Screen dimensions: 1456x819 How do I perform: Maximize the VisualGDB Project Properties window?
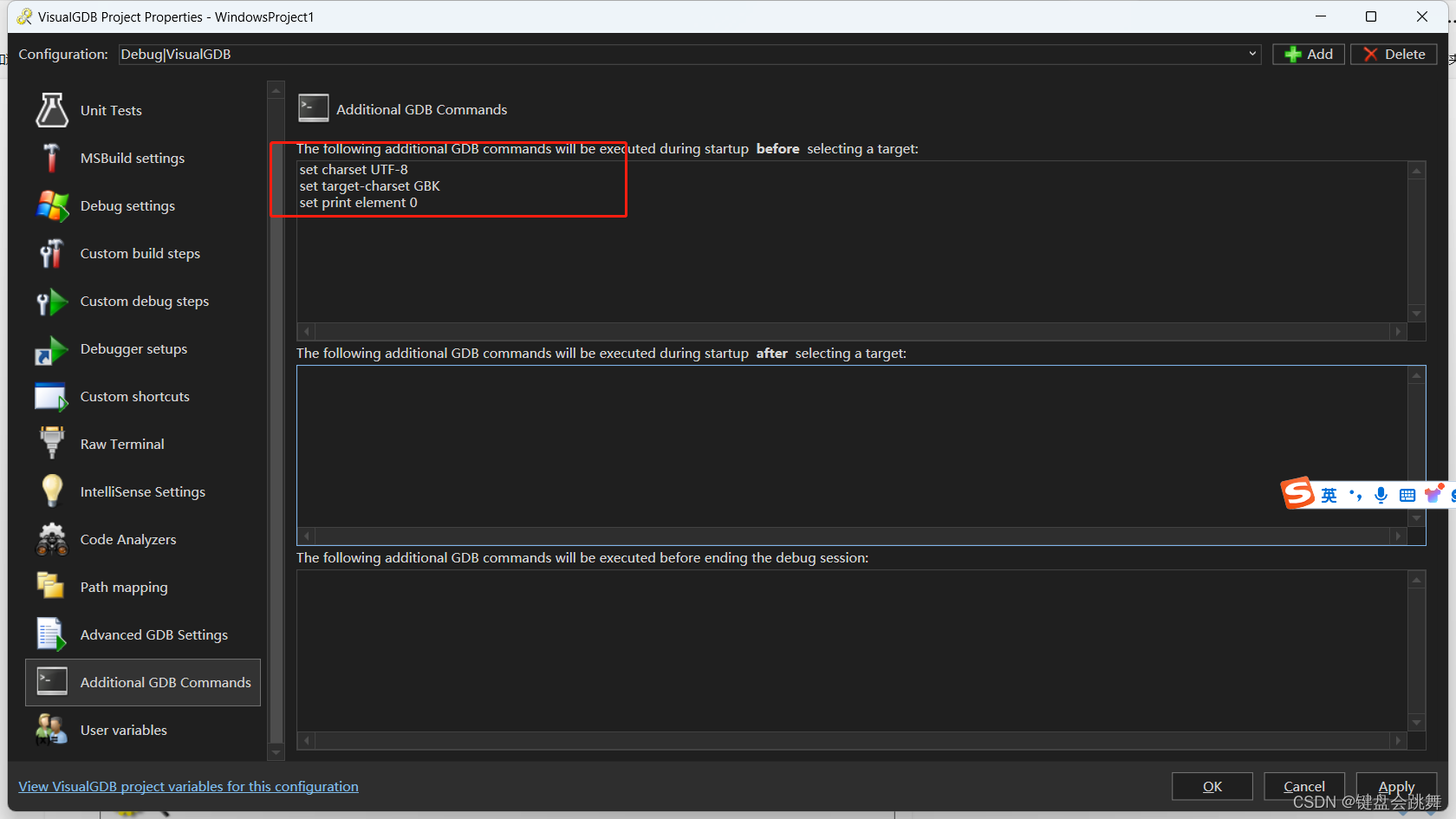(1371, 16)
